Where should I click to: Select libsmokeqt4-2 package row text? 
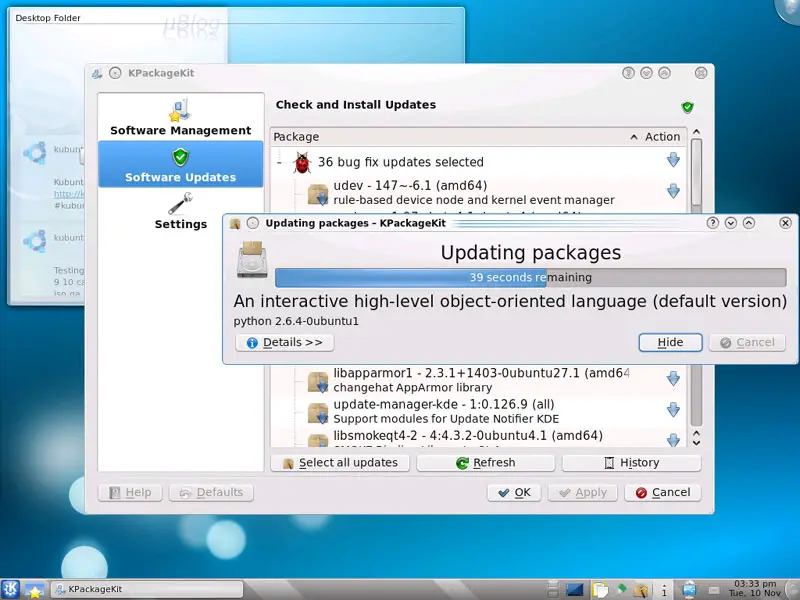(x=468, y=436)
